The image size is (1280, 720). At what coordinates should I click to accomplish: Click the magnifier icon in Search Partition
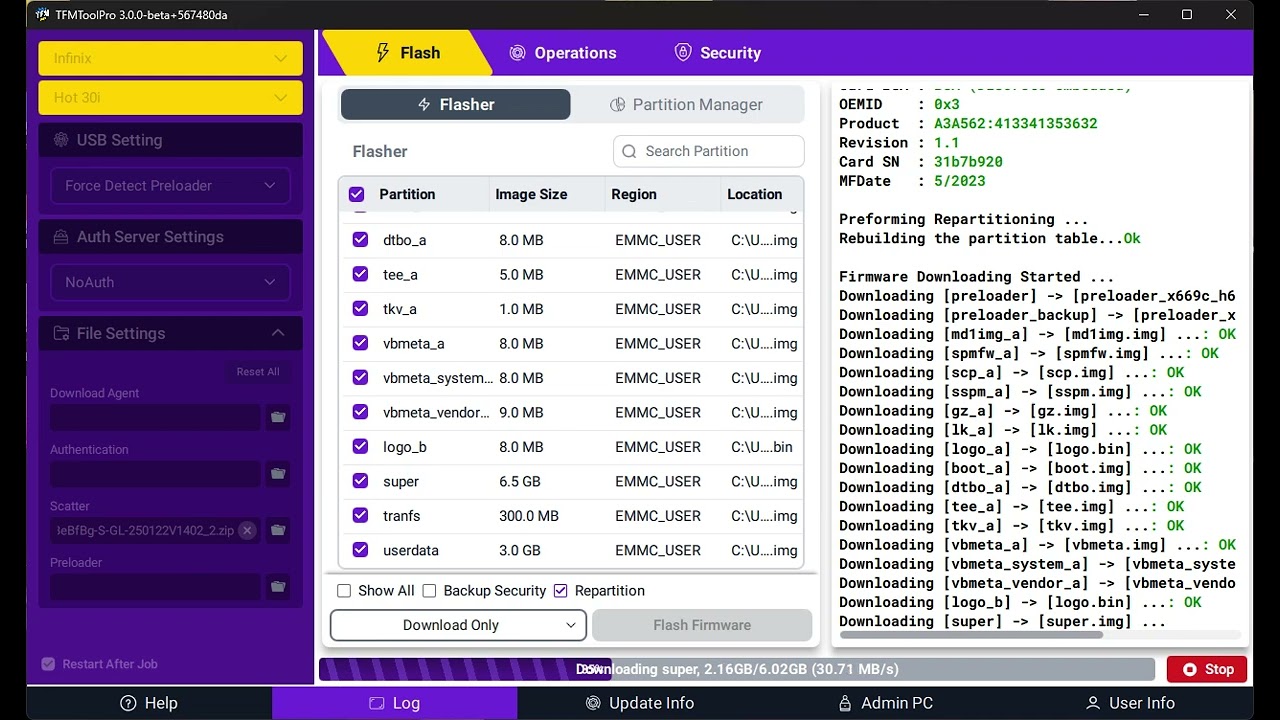(x=629, y=151)
